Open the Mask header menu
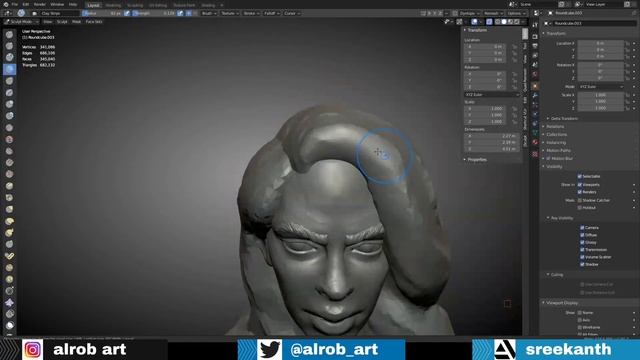The height and width of the screenshot is (360, 640). (76, 22)
